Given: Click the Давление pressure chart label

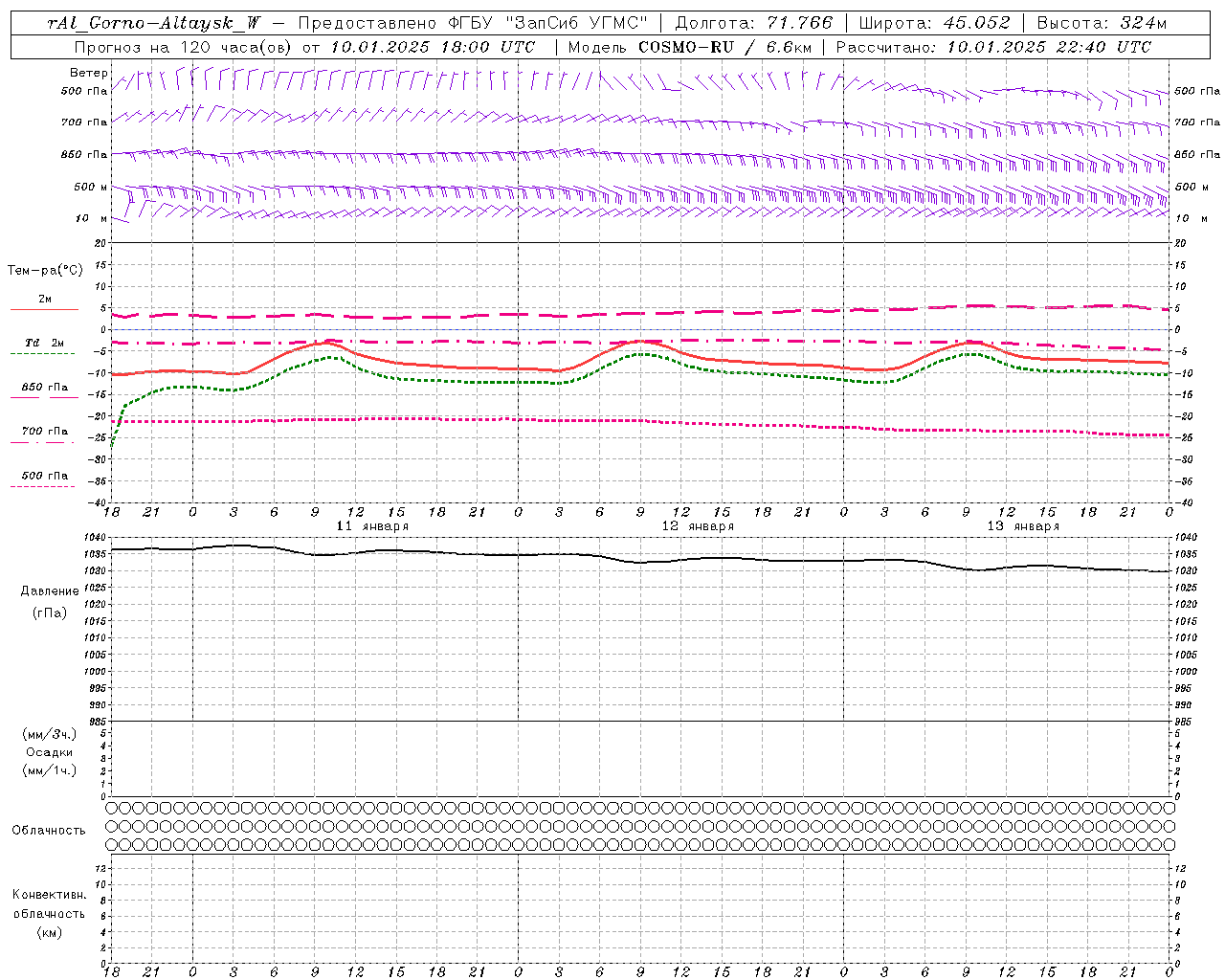Looking at the screenshot, I should click(x=50, y=591).
